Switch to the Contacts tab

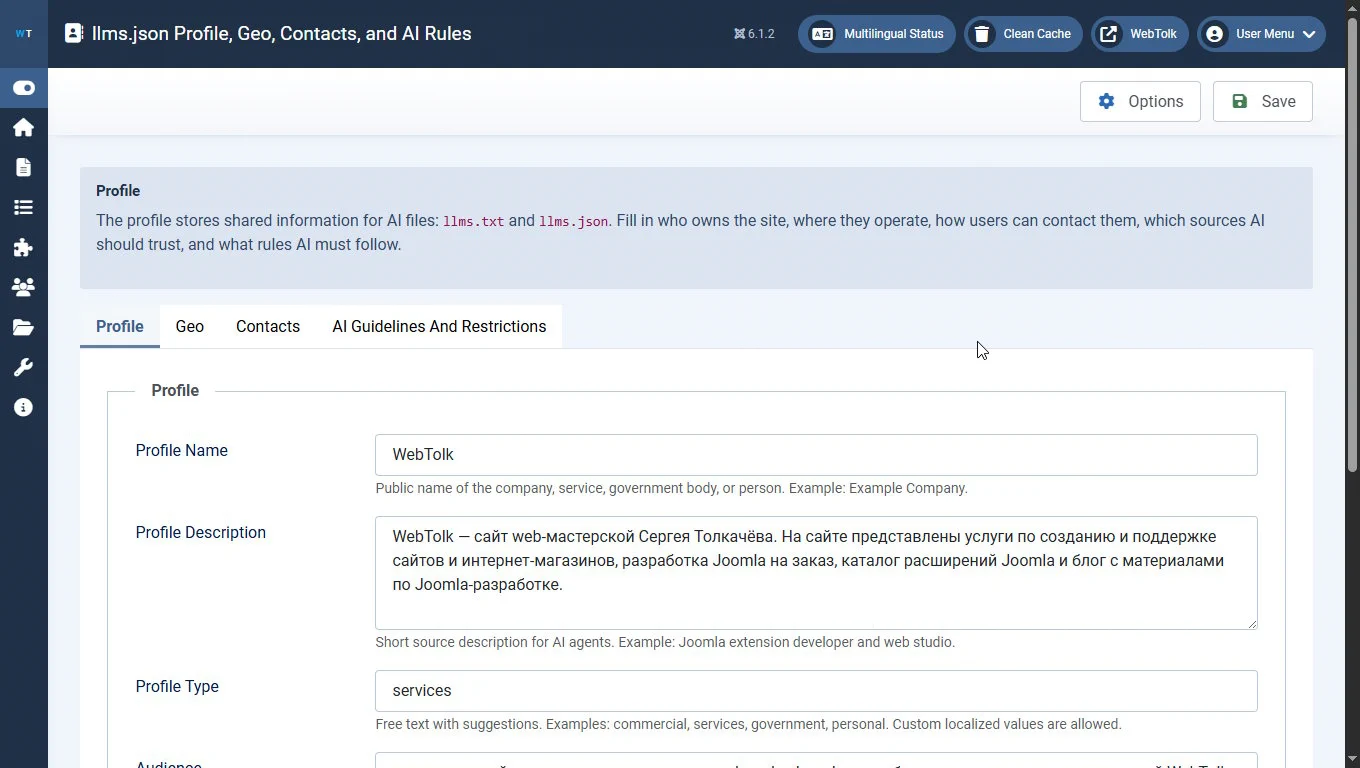268,327
